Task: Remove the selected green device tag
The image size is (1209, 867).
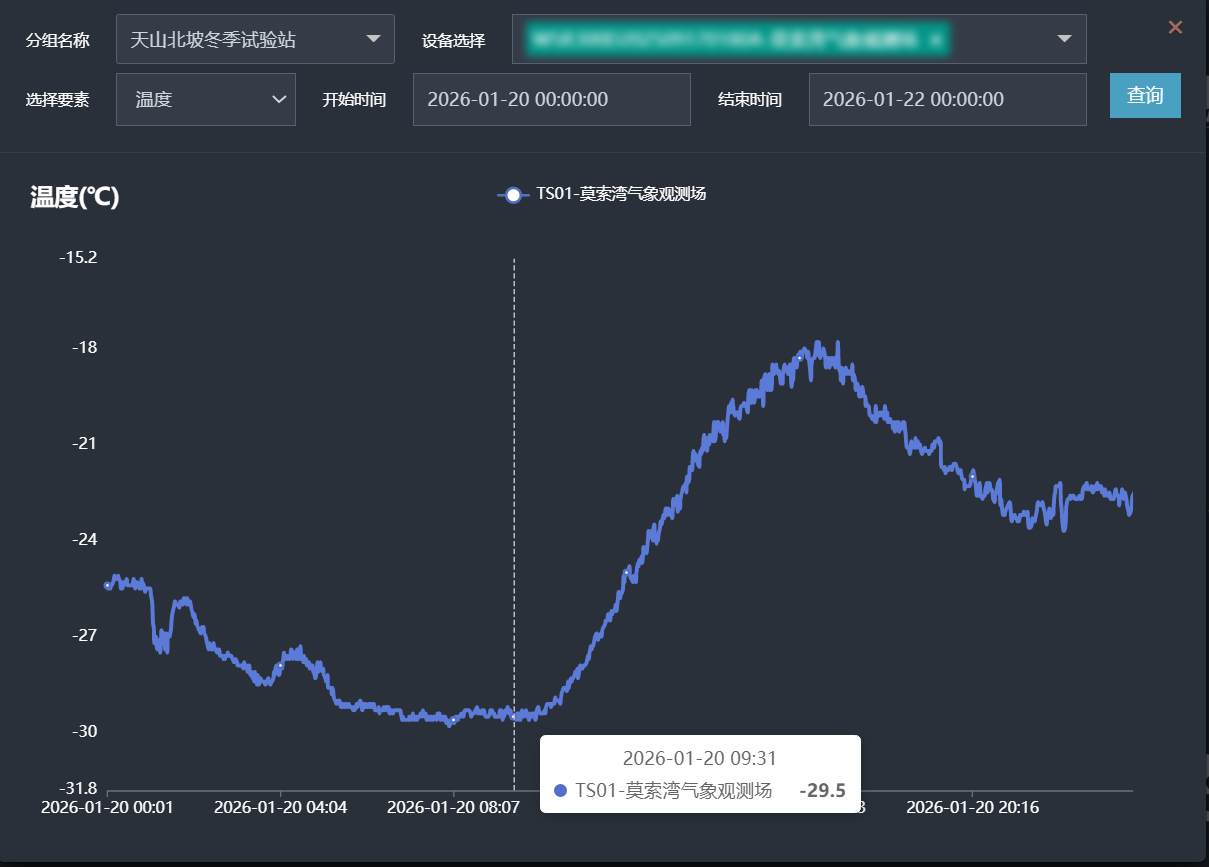Action: pyautogui.click(x=934, y=40)
